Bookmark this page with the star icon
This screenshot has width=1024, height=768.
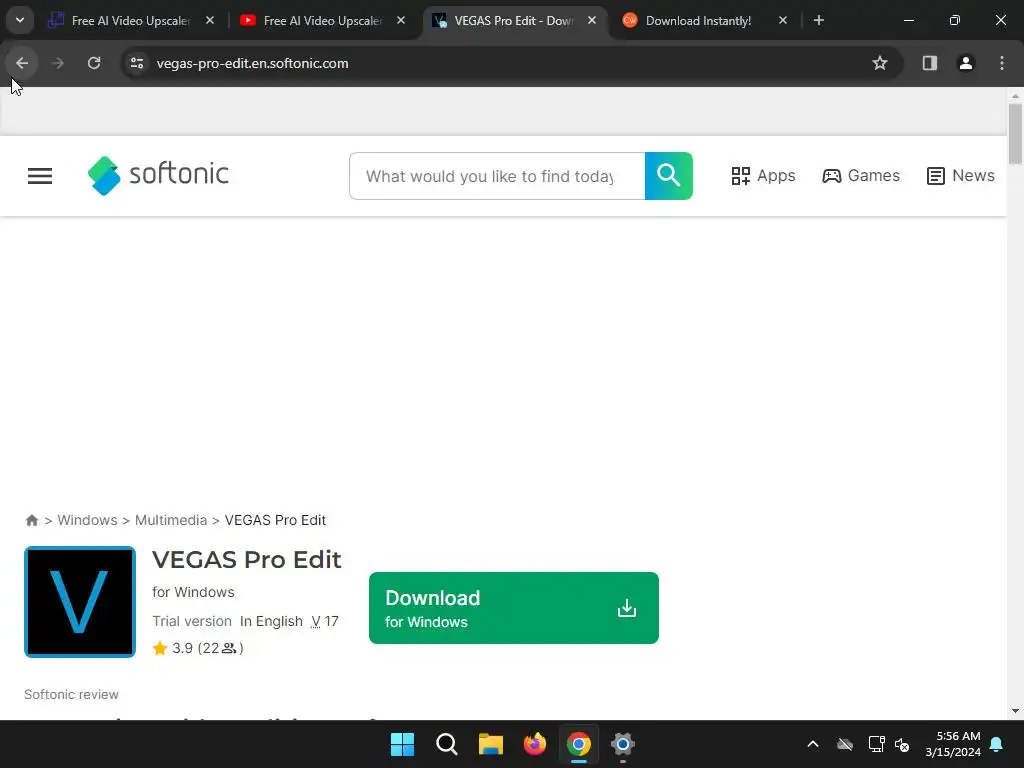click(x=880, y=63)
